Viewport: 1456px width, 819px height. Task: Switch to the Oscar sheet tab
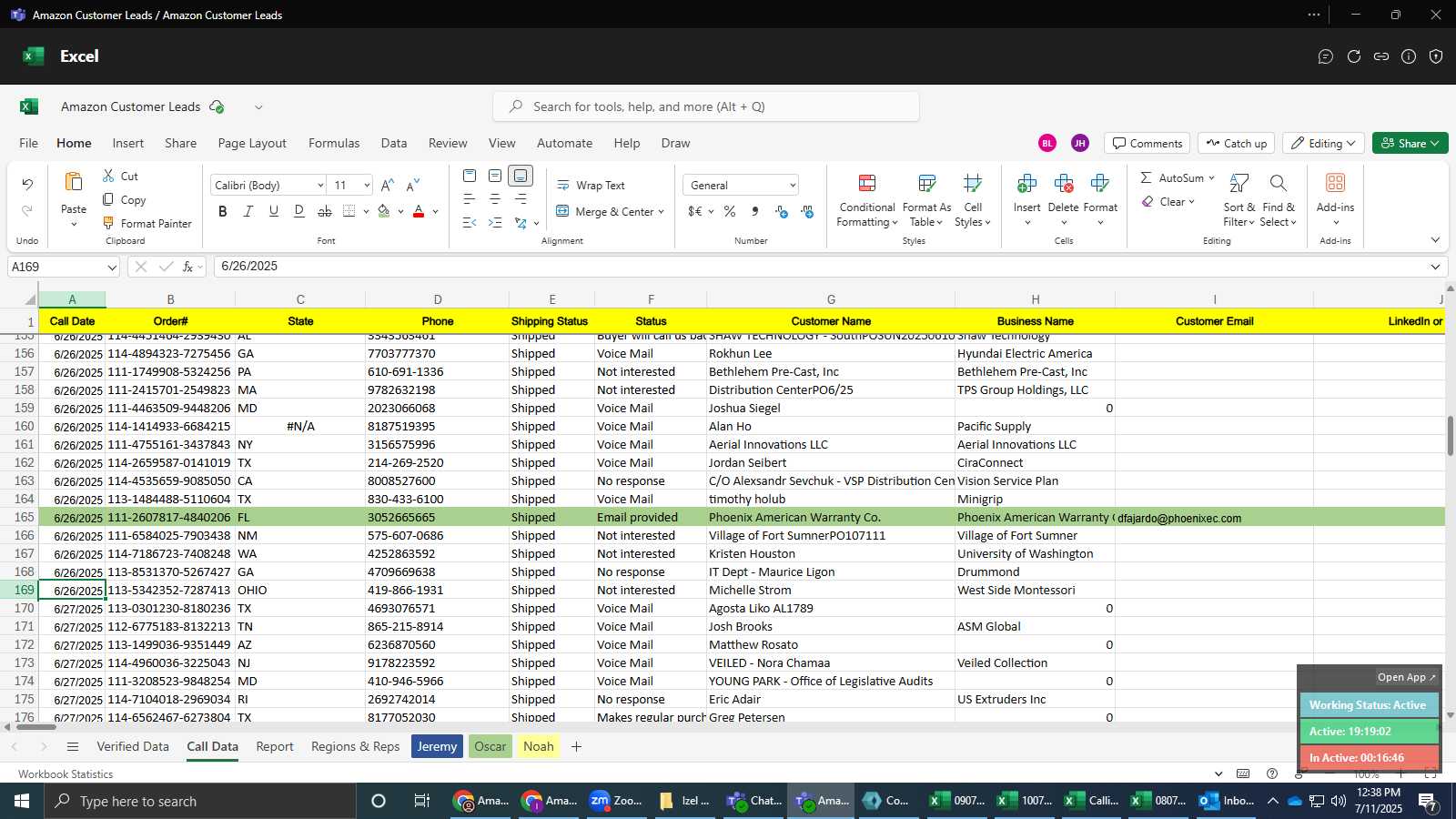(490, 746)
